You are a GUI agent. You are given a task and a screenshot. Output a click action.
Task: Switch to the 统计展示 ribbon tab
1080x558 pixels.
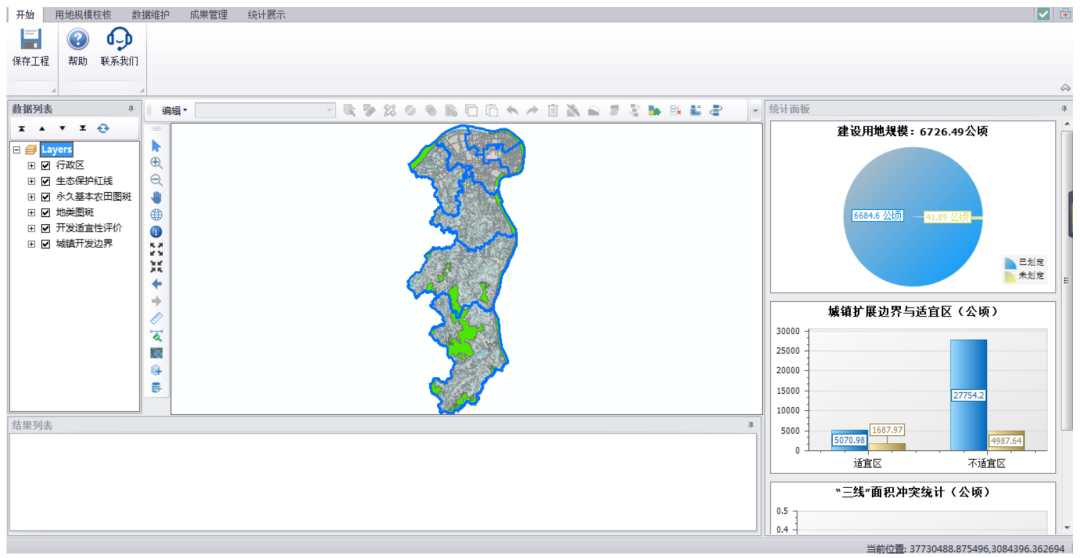click(267, 14)
